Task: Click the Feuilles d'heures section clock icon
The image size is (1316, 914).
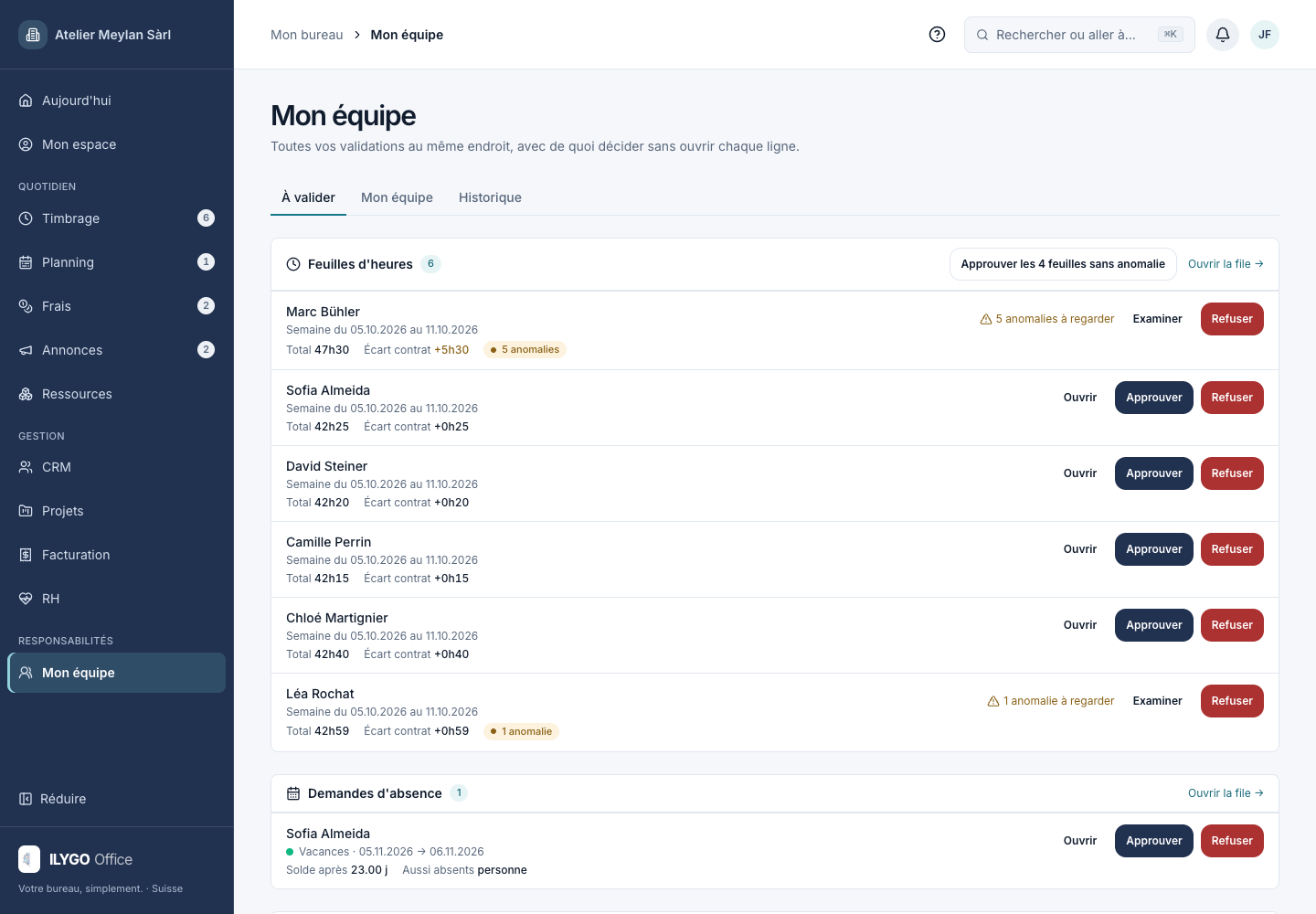Action: pyautogui.click(x=293, y=264)
